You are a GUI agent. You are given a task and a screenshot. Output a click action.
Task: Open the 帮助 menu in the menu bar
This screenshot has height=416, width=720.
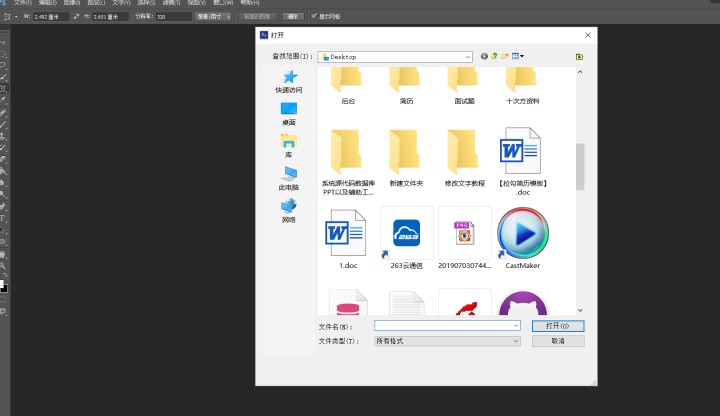[x=250, y=2]
